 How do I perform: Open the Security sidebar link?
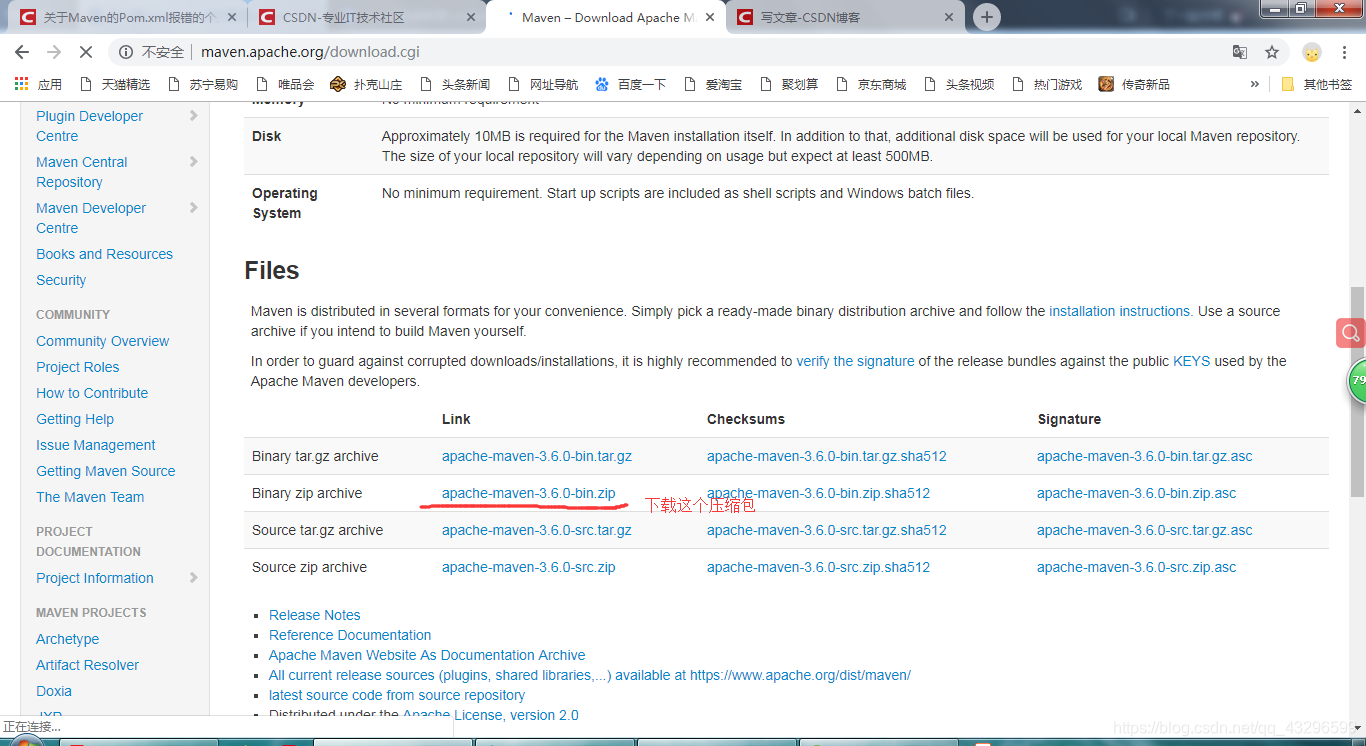pyautogui.click(x=61, y=280)
